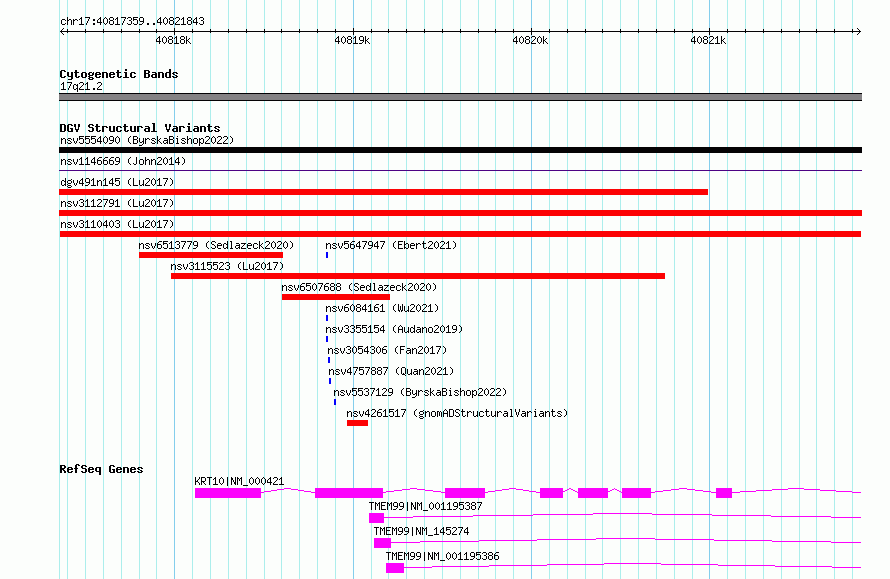The width and height of the screenshot is (890, 579).
Task: Click the ruler's right arrow end
Action: coord(858,32)
